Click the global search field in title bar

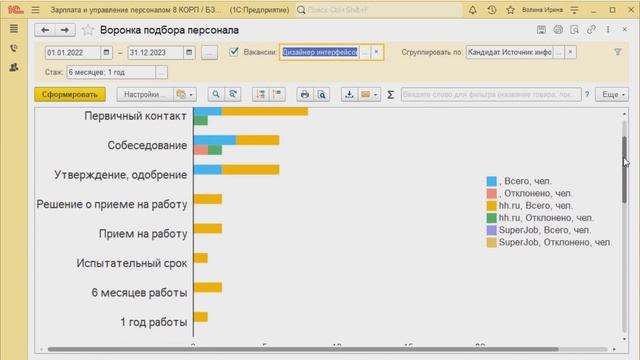coord(379,10)
